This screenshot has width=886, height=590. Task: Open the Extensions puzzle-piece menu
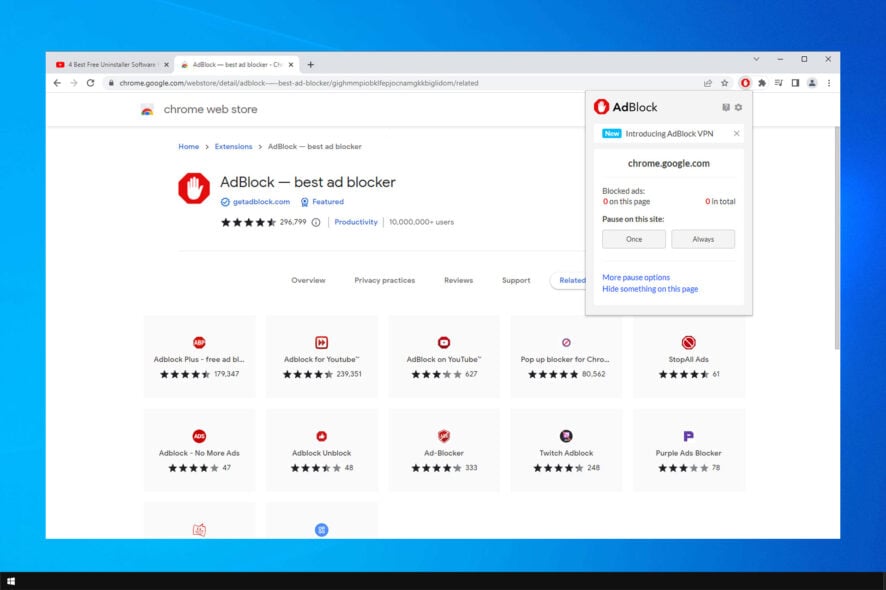point(762,83)
